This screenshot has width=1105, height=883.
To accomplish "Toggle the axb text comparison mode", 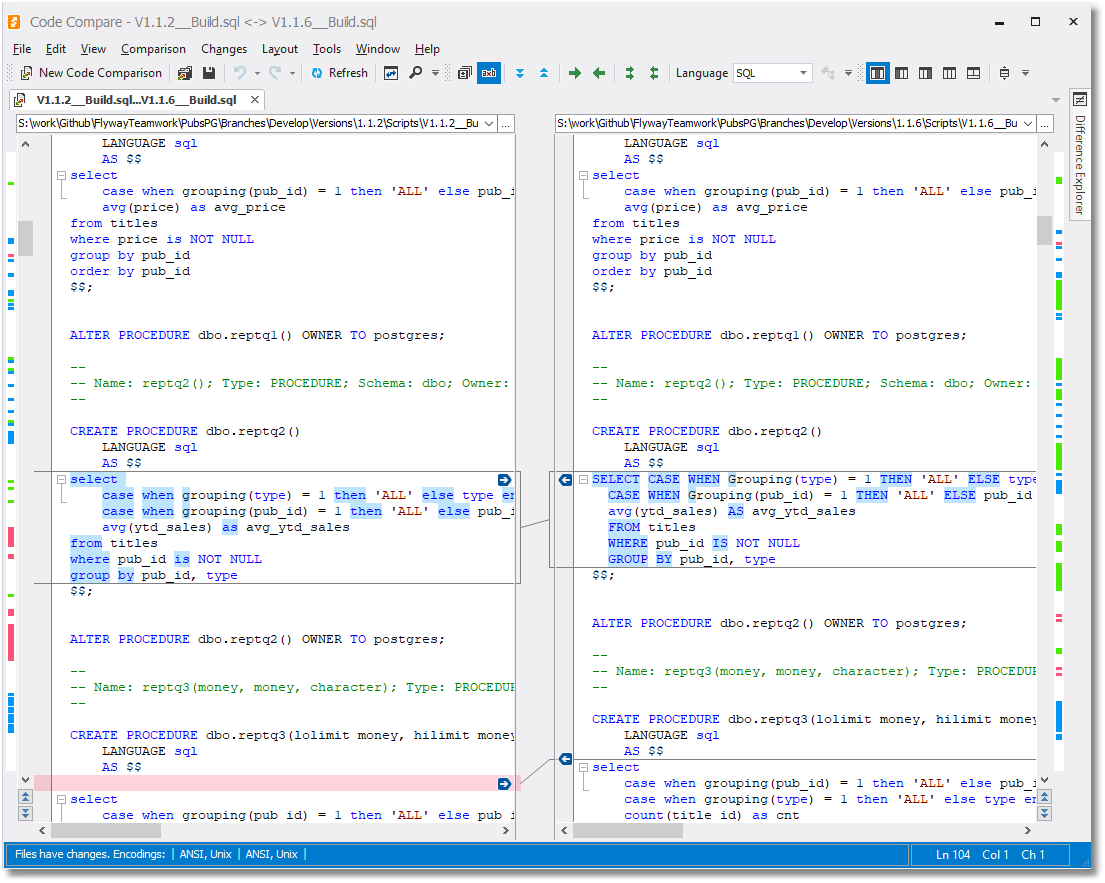I will tap(489, 72).
